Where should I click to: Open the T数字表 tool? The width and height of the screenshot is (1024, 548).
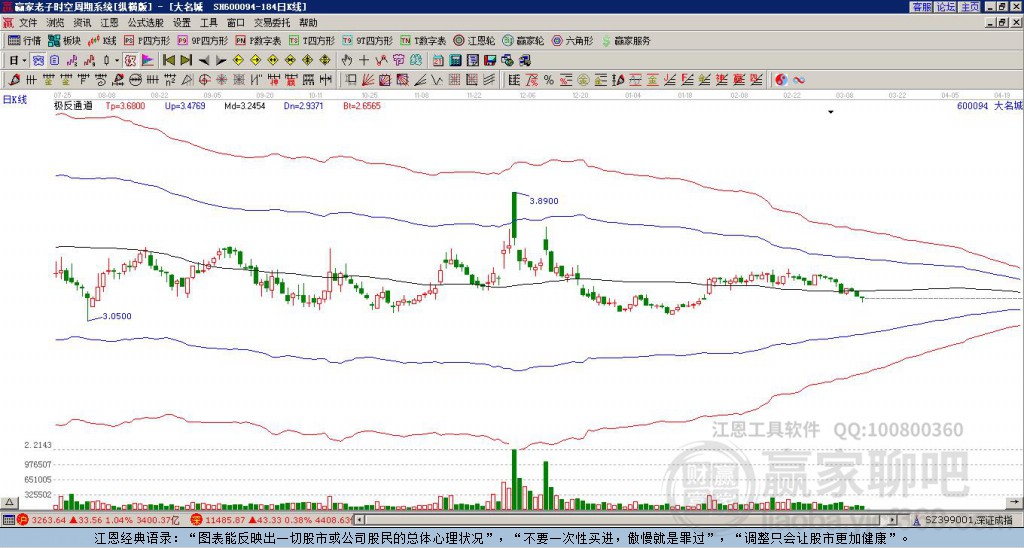(x=423, y=40)
